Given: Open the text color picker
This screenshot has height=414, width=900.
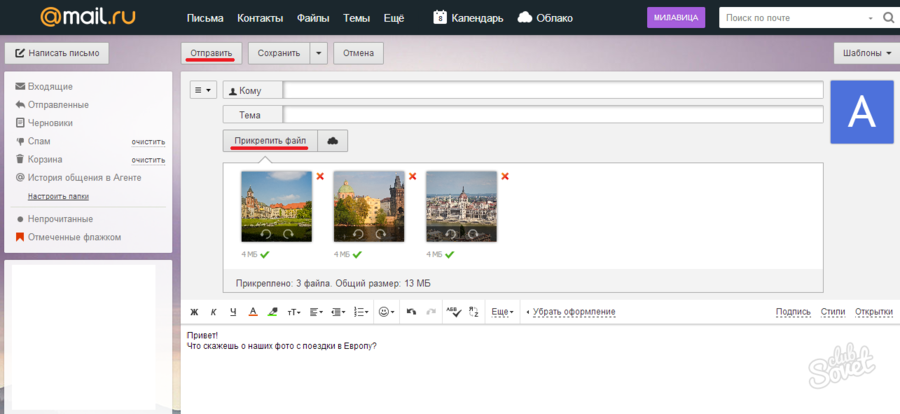Looking at the screenshot, I should point(253,312).
